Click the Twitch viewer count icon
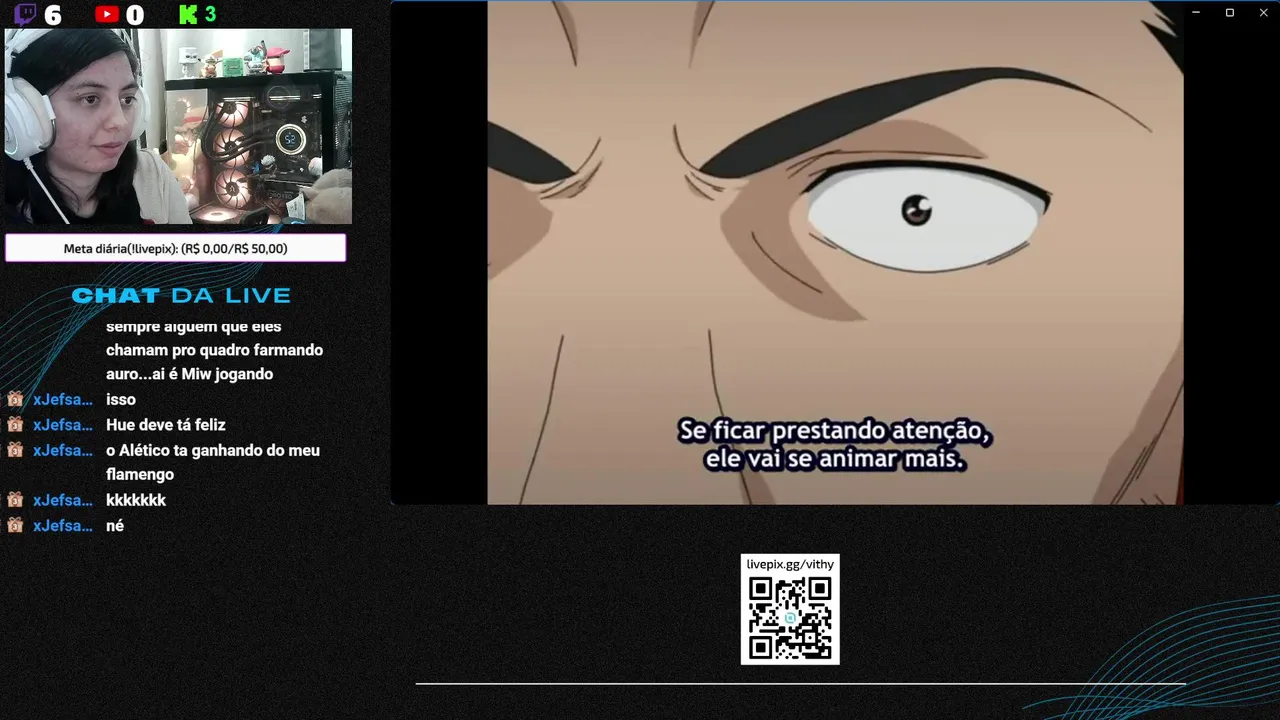This screenshot has width=1280, height=720. click(x=25, y=14)
